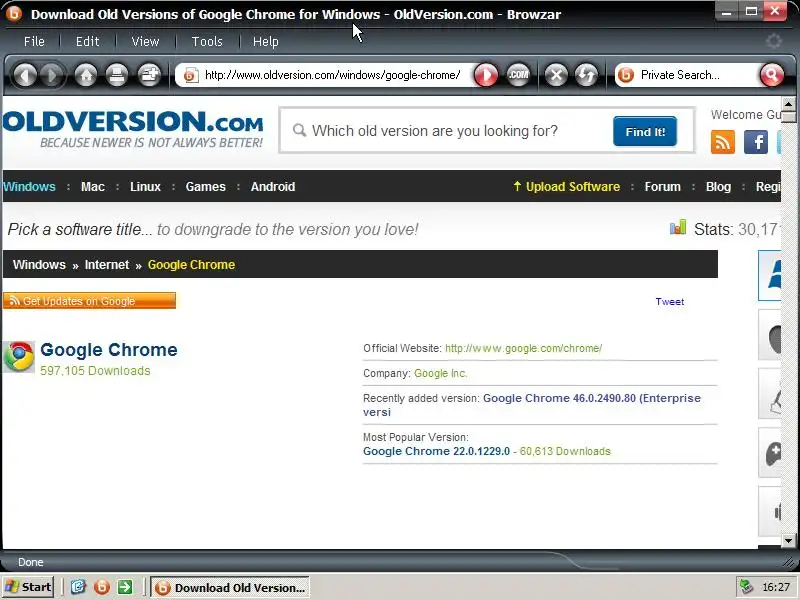The image size is (800, 600).
Task: Open the Forum link
Action: [663, 187]
